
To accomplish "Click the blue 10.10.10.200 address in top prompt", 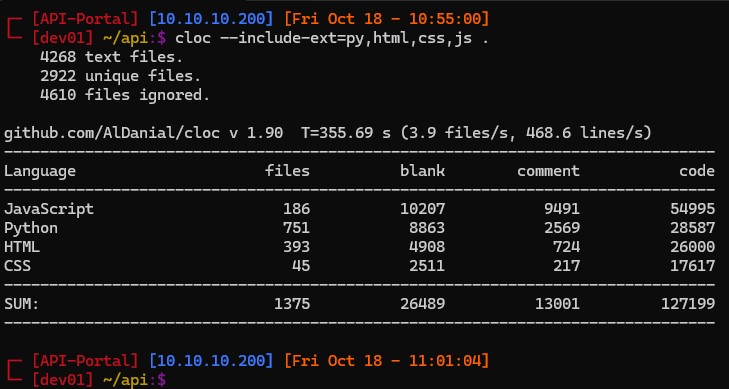I will coord(212,19).
